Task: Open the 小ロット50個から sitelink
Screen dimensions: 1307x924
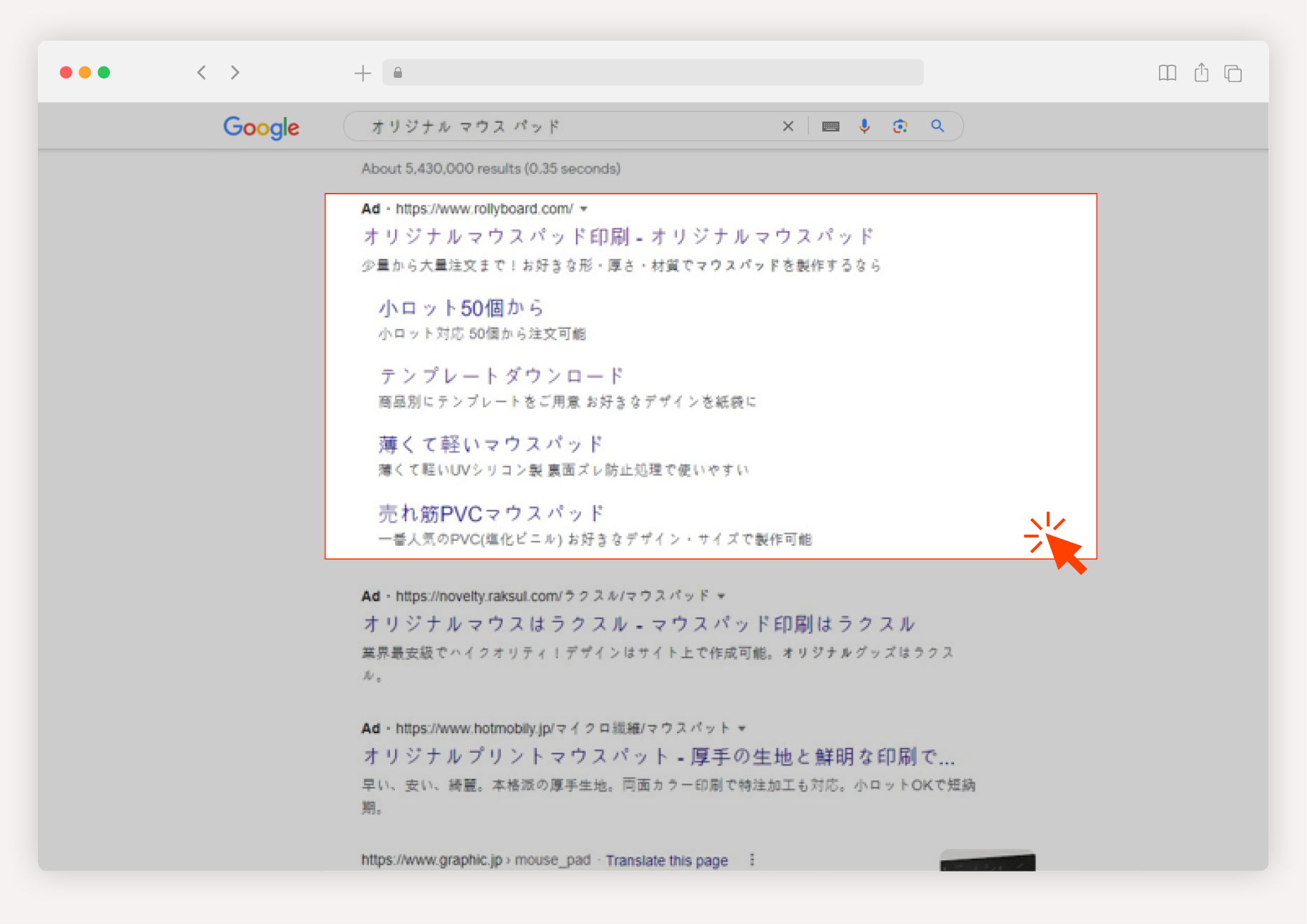Action: 461,308
